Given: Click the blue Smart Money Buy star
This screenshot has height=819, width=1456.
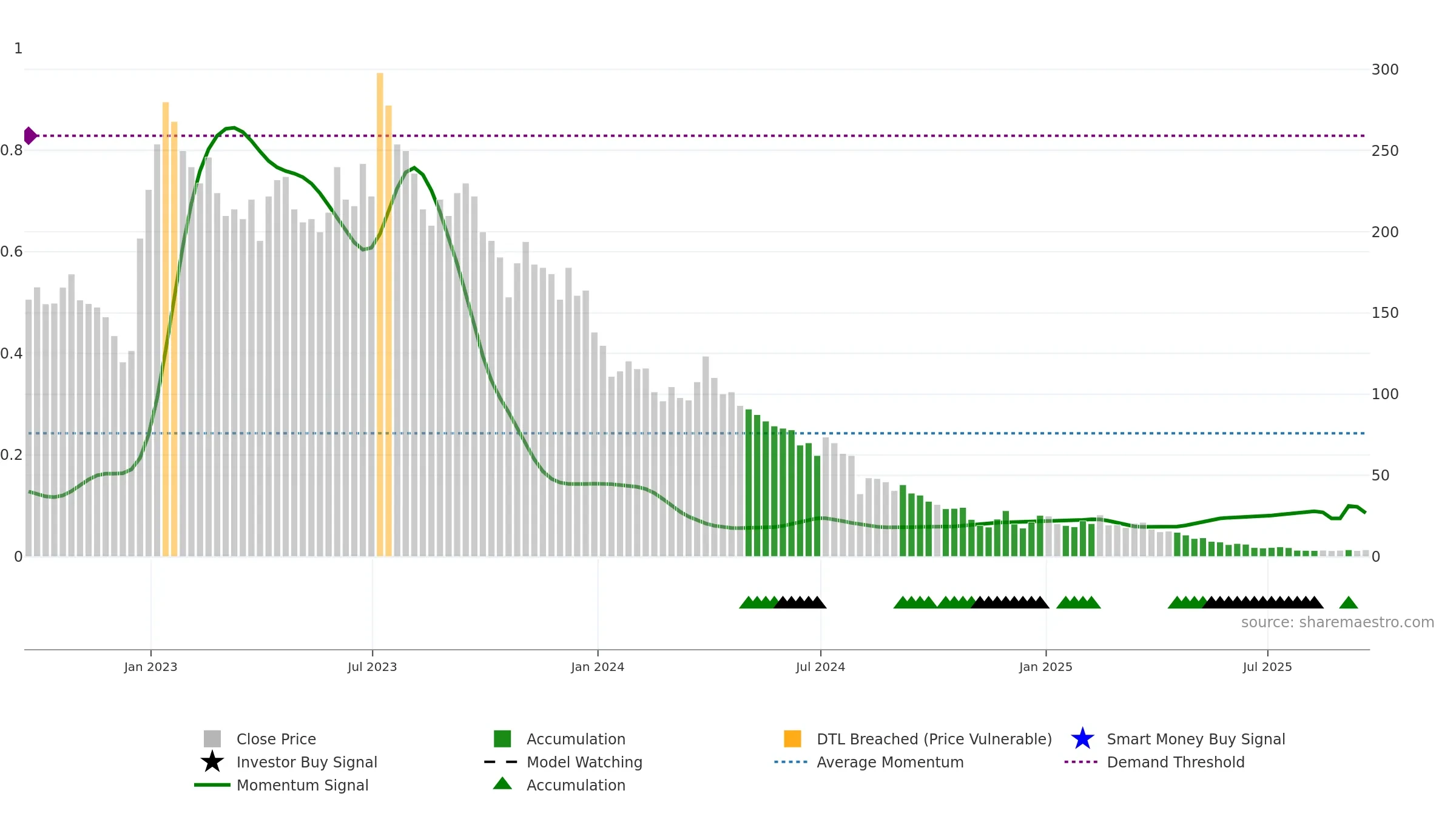Looking at the screenshot, I should pyautogui.click(x=1082, y=738).
